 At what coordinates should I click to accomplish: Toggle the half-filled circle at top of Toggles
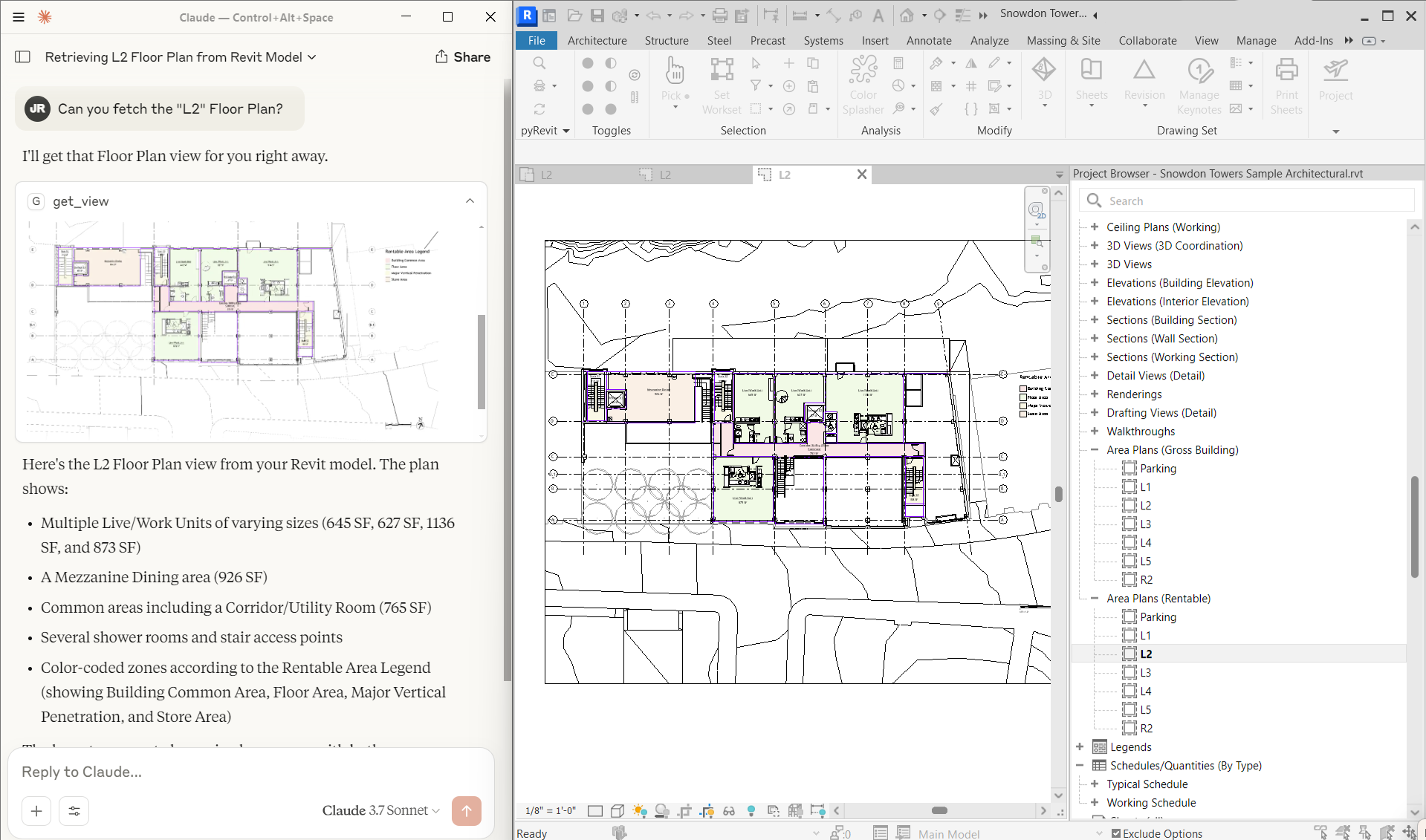pos(611,63)
